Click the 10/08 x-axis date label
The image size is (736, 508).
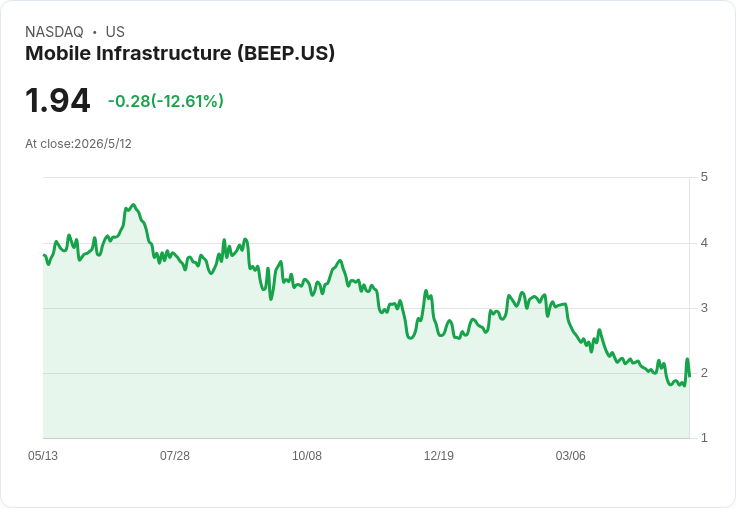[x=307, y=455]
